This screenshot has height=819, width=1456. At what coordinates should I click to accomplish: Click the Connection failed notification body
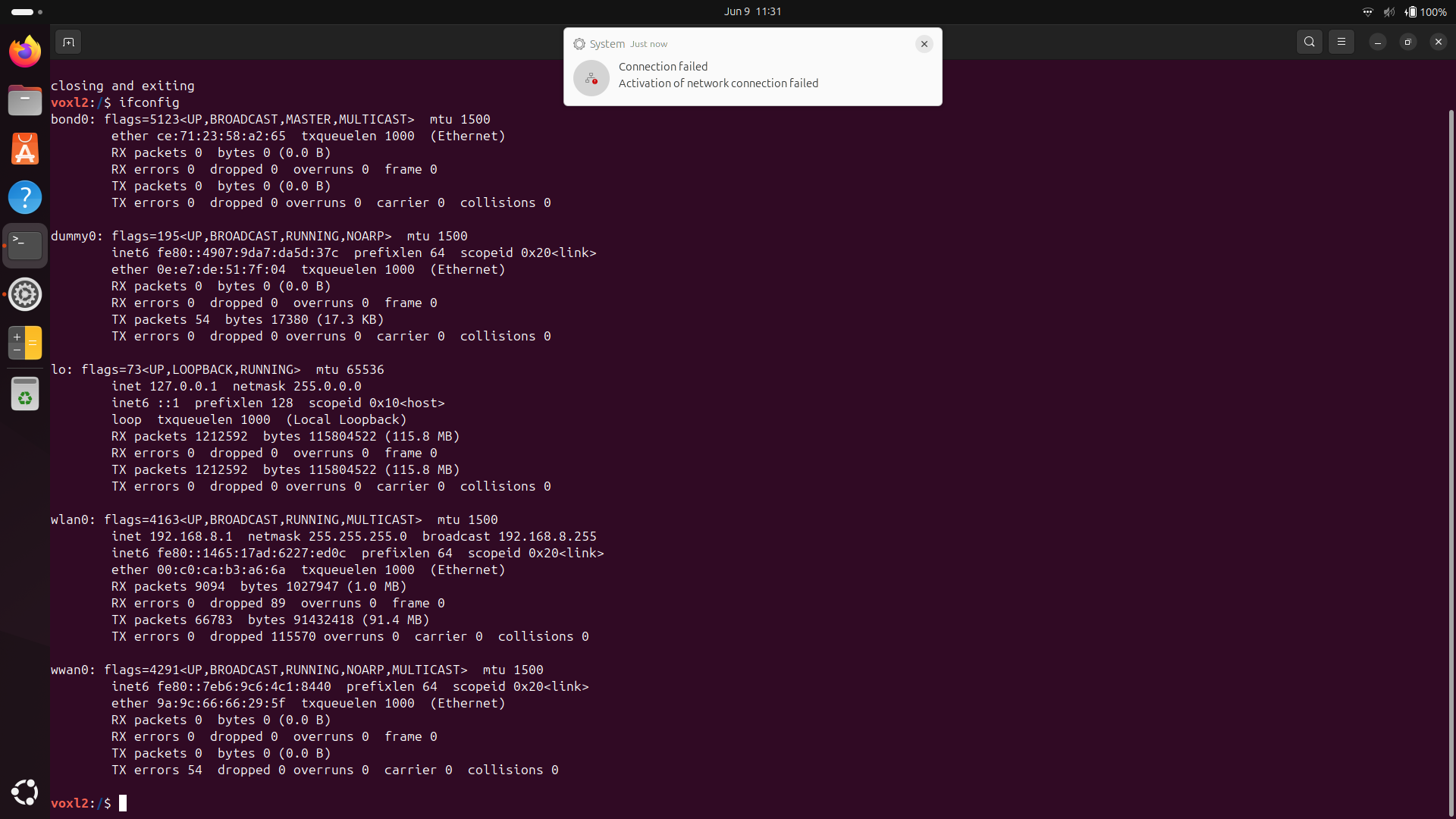click(717, 76)
